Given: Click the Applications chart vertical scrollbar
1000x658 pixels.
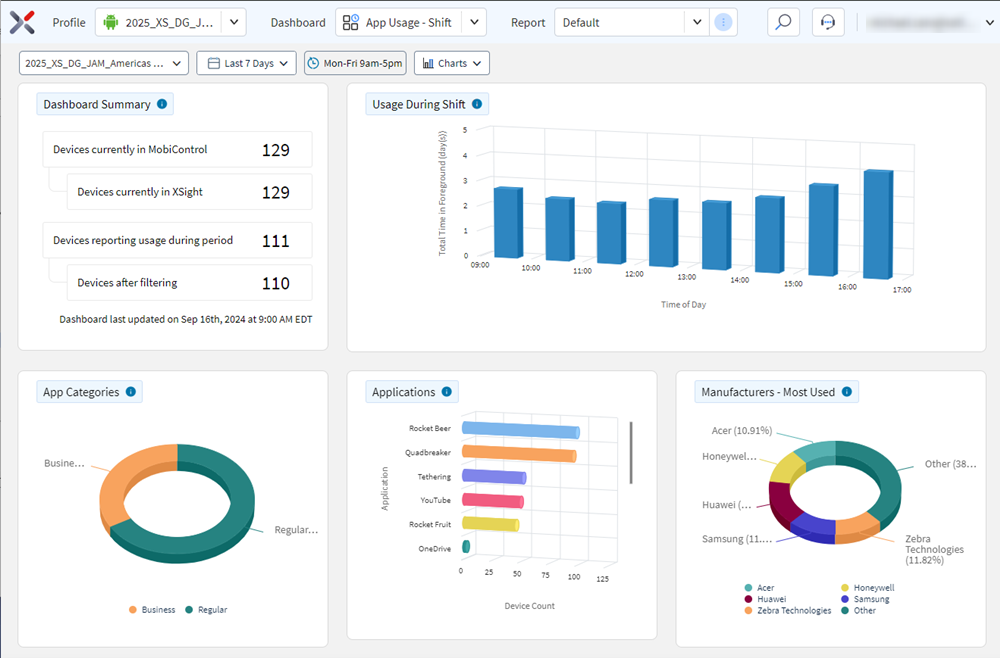Looking at the screenshot, I should pos(631,452).
